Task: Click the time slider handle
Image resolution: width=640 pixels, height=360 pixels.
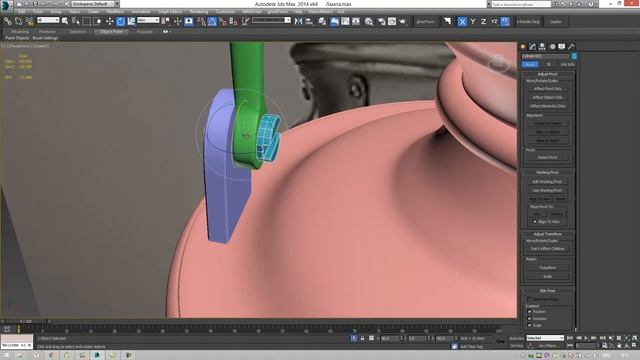Action: coord(25,322)
